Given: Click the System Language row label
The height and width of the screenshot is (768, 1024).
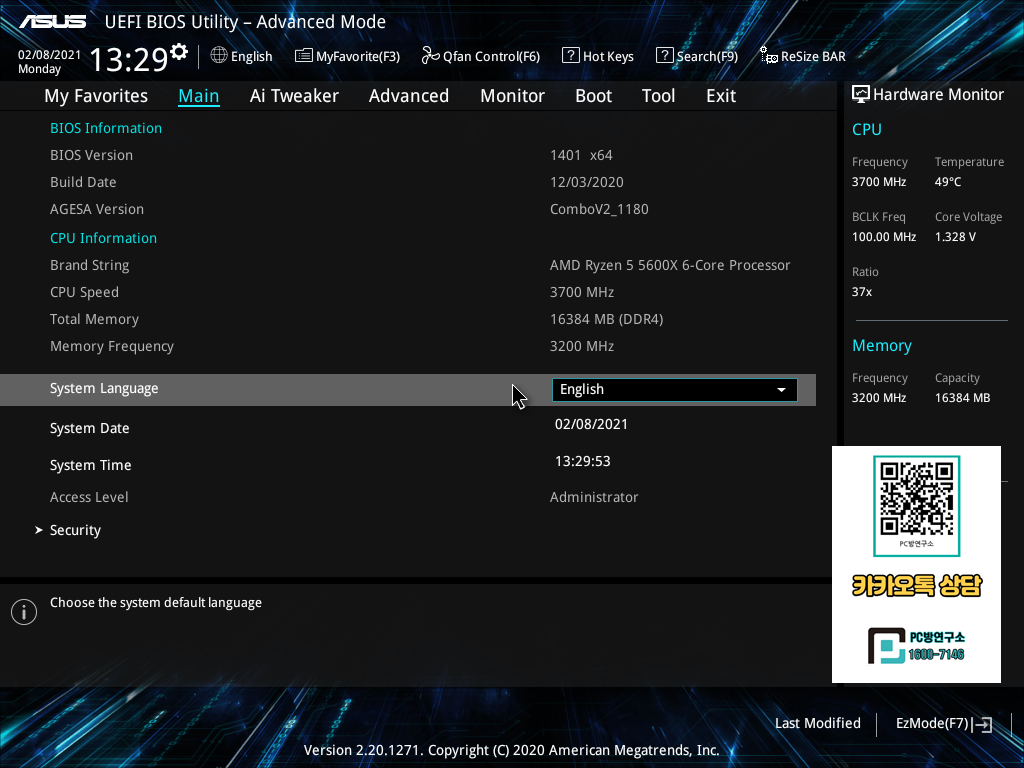Looking at the screenshot, I should 104,389.
